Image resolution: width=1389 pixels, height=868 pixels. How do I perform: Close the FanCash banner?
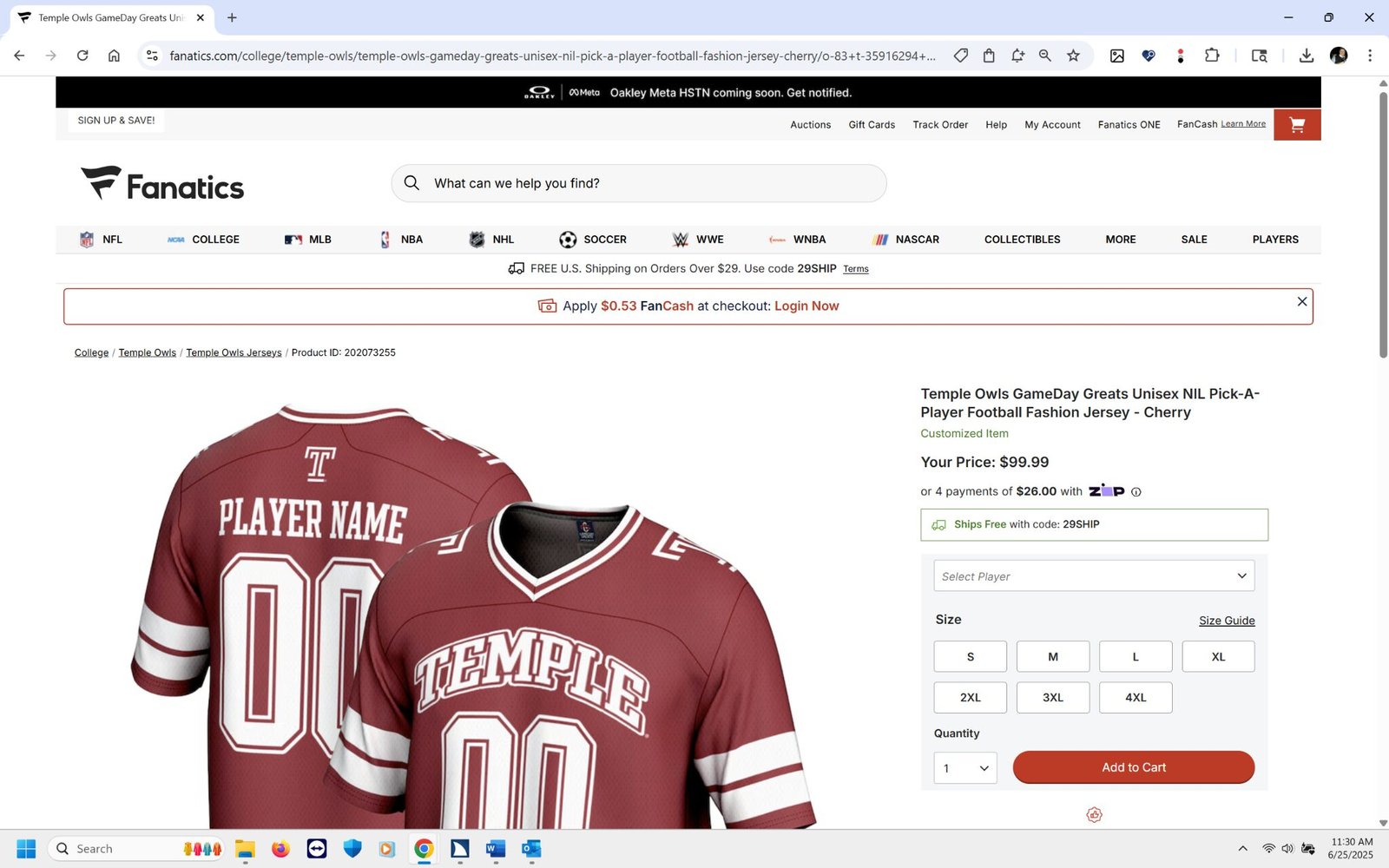tap(1302, 302)
